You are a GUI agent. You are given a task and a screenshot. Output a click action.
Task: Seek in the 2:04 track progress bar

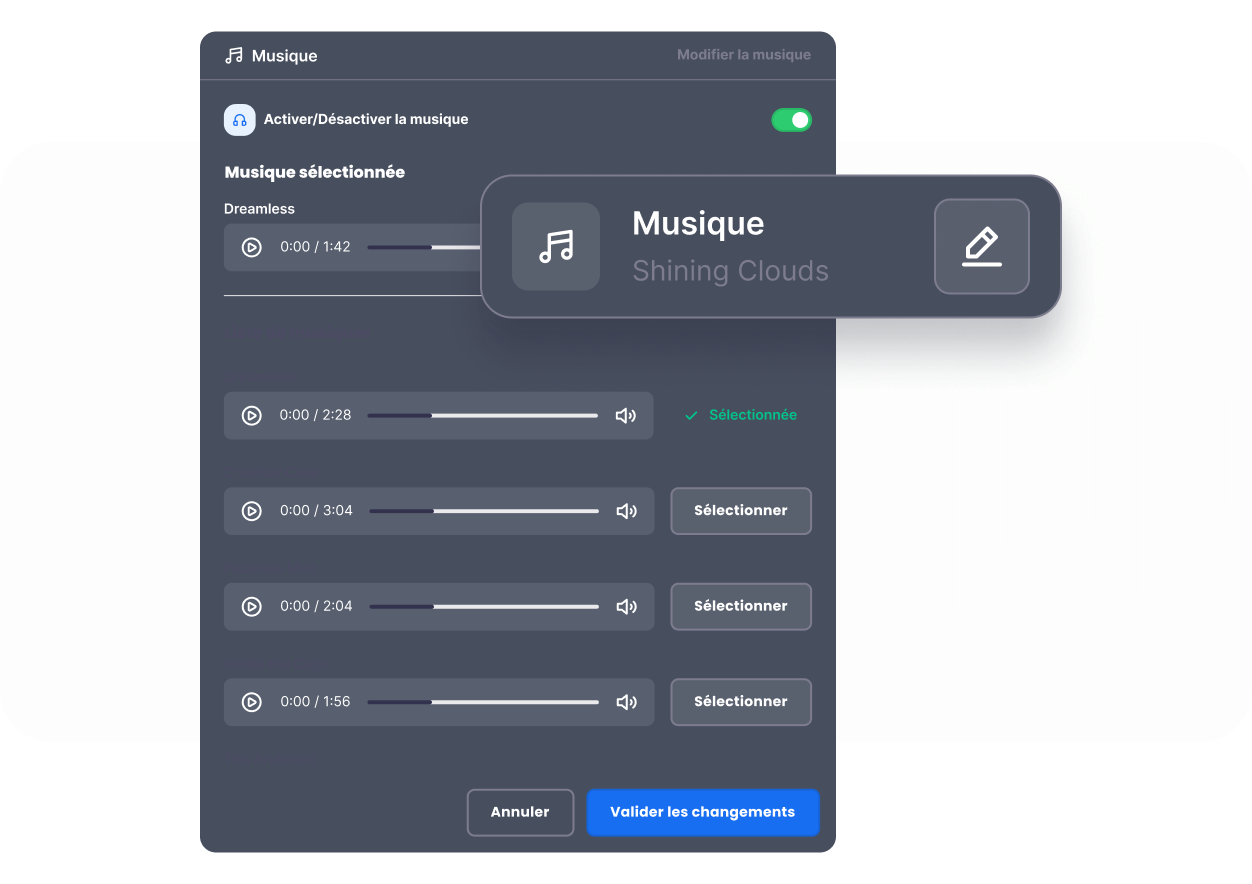(x=484, y=606)
